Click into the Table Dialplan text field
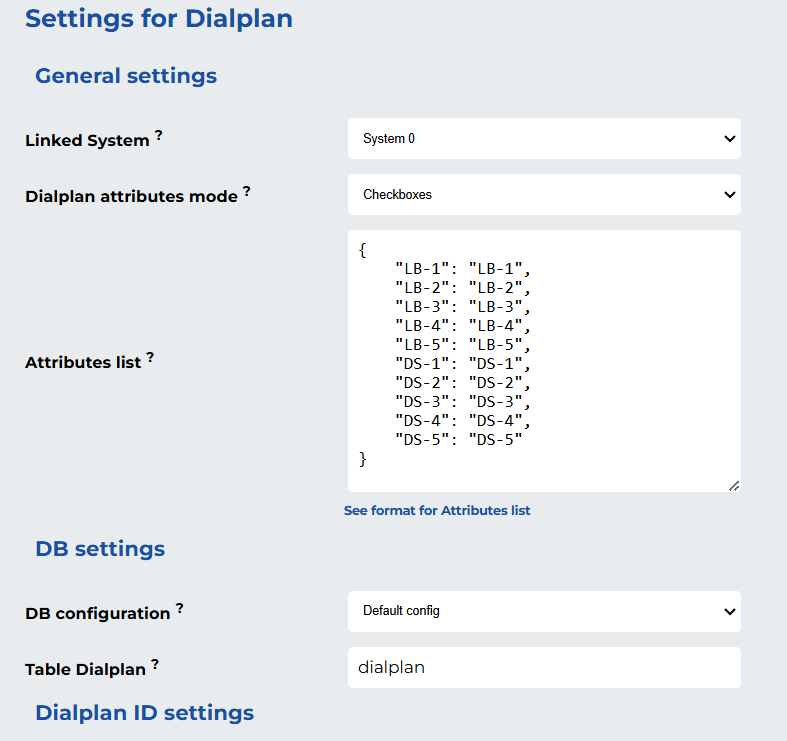Image resolution: width=787 pixels, height=741 pixels. click(x=544, y=667)
